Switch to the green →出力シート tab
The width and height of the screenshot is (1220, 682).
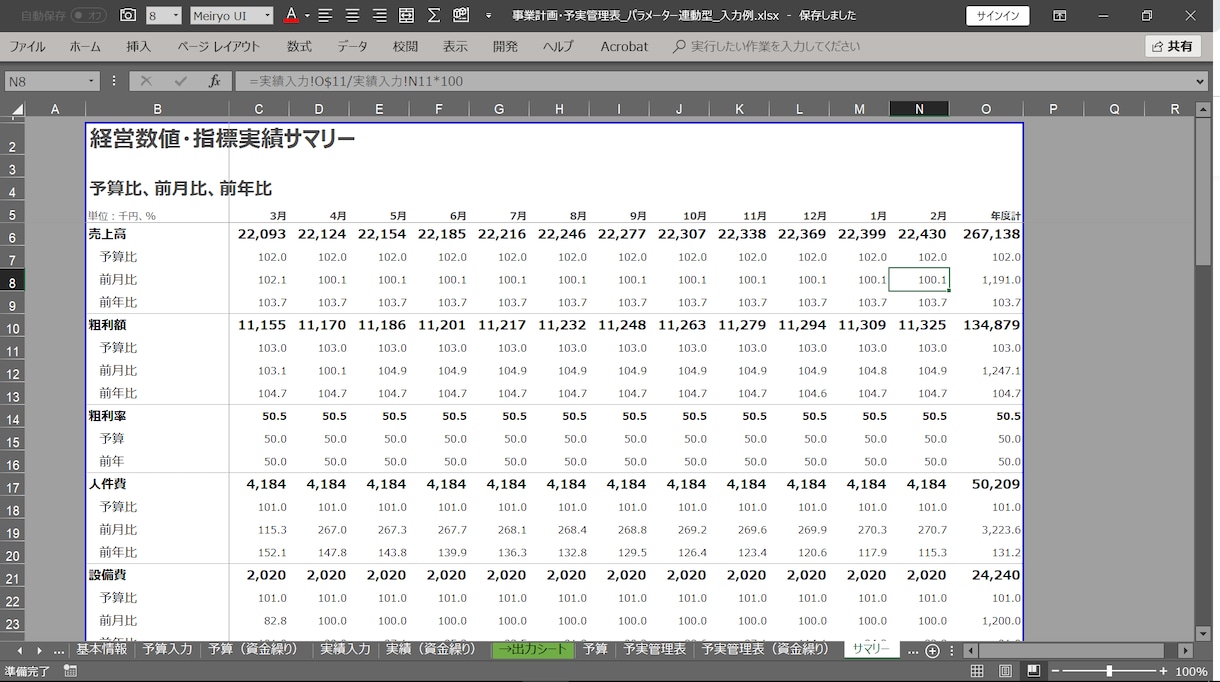coord(534,649)
